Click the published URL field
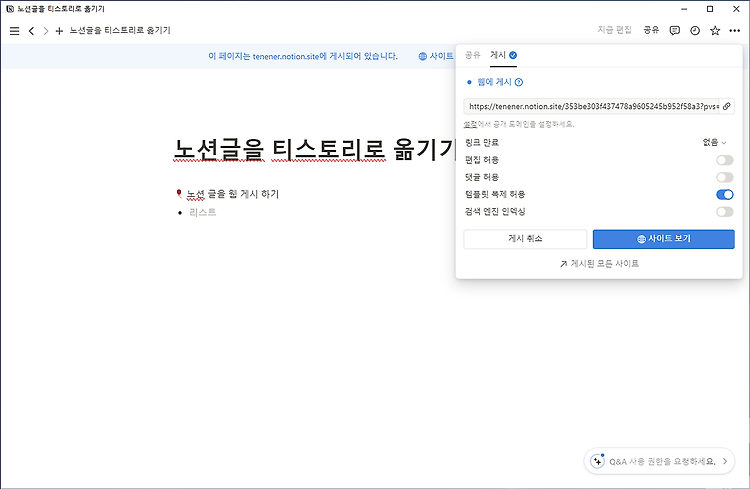Image resolution: width=750 pixels, height=489 pixels. click(593, 106)
